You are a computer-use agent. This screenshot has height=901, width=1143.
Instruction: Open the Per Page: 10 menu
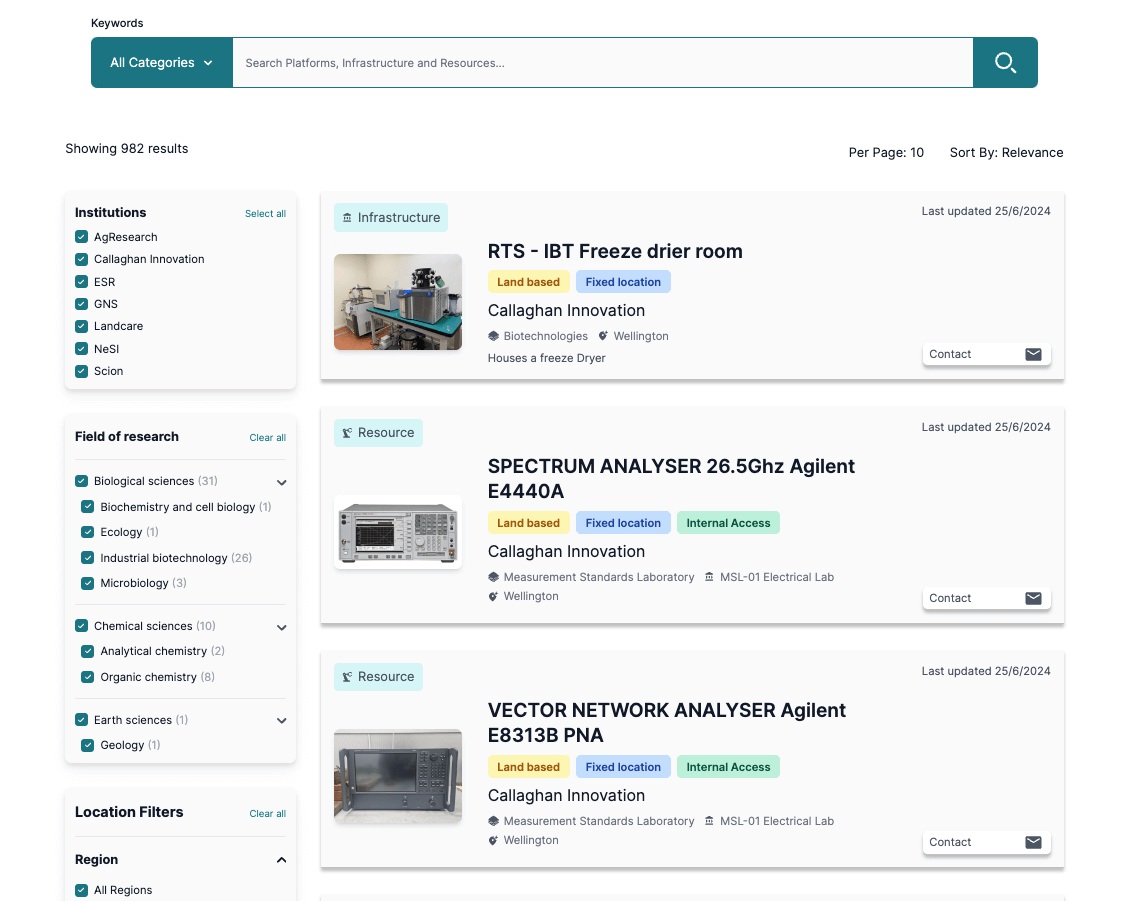coord(886,153)
